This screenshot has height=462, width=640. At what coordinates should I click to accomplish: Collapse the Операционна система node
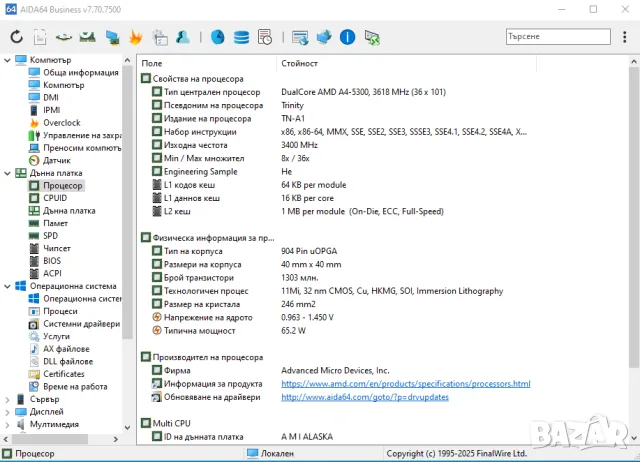point(7,286)
